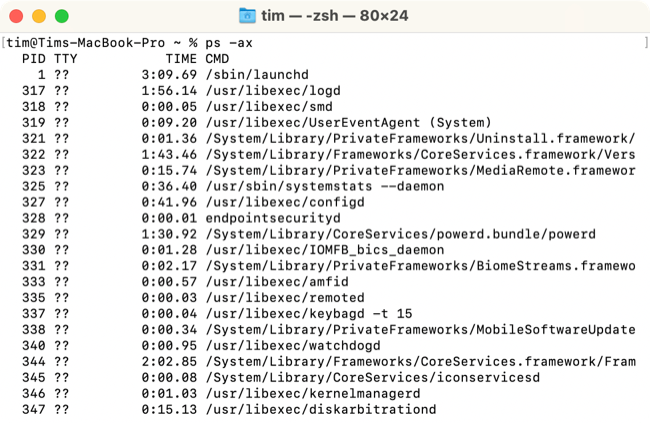Minimize the Terminal window with yellow button
Viewport: 650px width, 423px height.
pyautogui.click(x=40, y=17)
